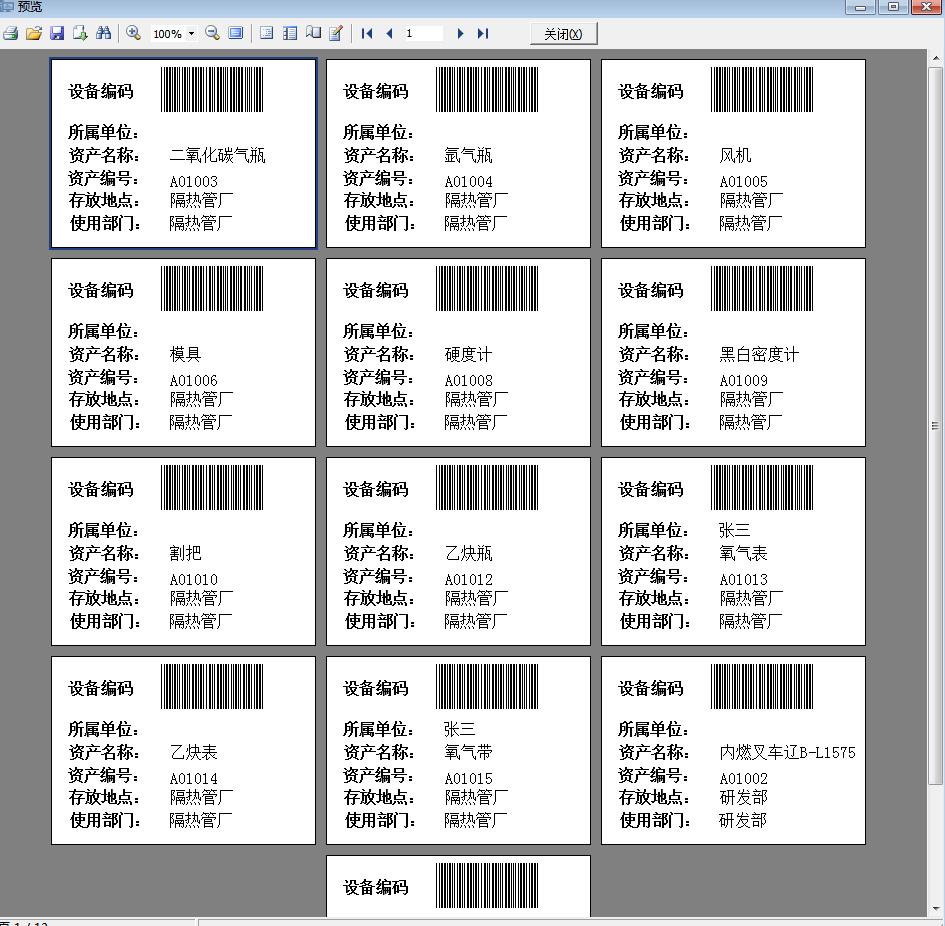Screen dimensions: 945x926
Task: Click the asset name 模具
Action: [x=185, y=354]
